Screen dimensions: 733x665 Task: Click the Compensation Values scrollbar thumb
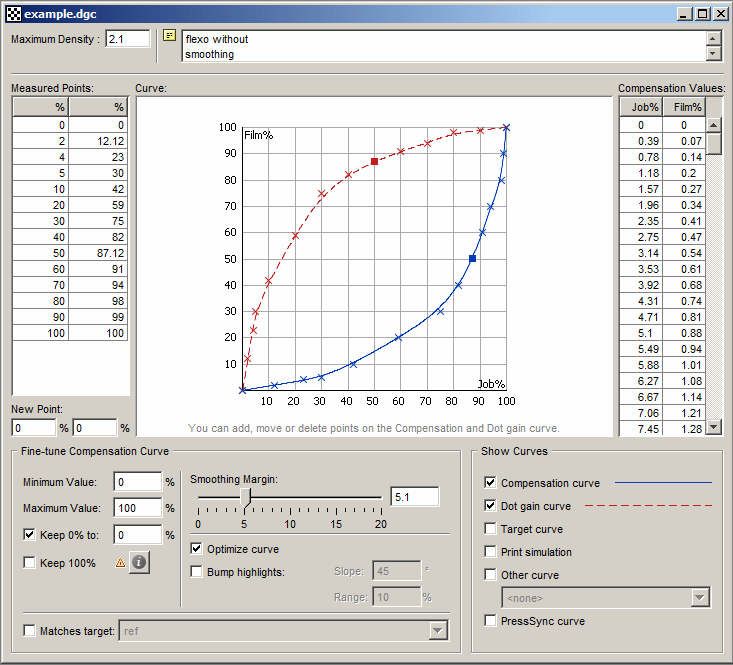coord(713,144)
